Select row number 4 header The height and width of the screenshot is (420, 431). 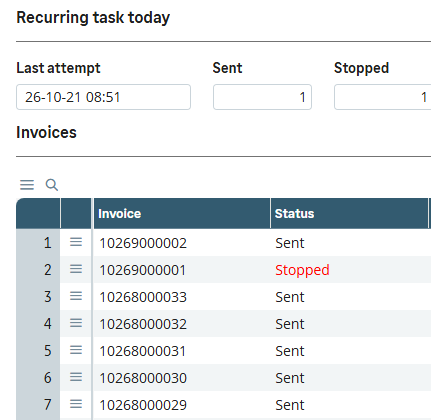click(38, 324)
